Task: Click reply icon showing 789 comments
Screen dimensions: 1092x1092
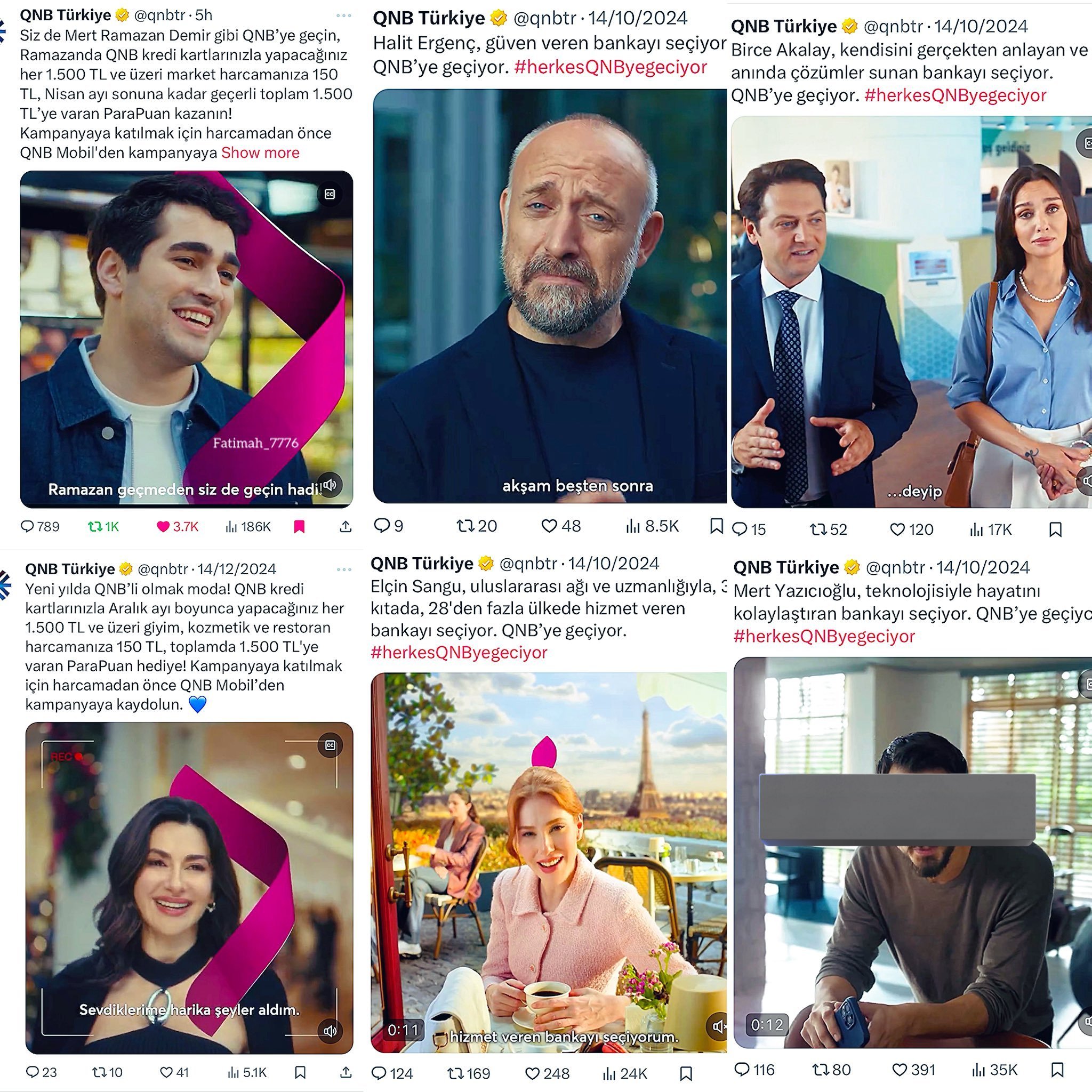Action: click(28, 526)
